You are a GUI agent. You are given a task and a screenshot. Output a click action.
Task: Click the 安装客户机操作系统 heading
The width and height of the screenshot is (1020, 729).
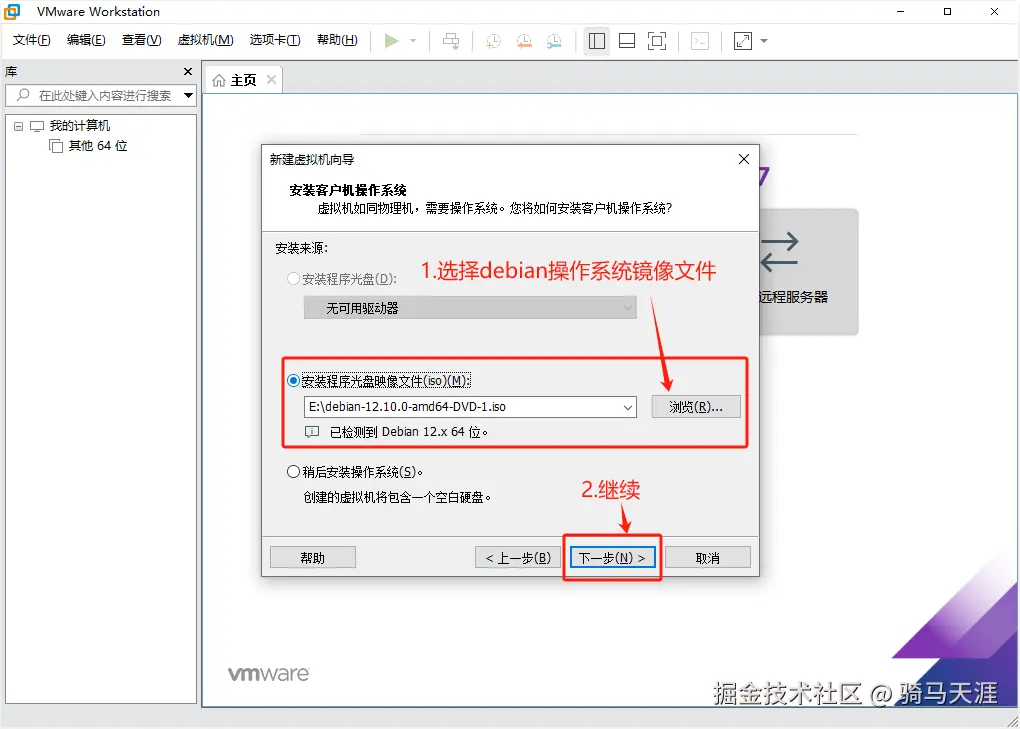click(348, 190)
